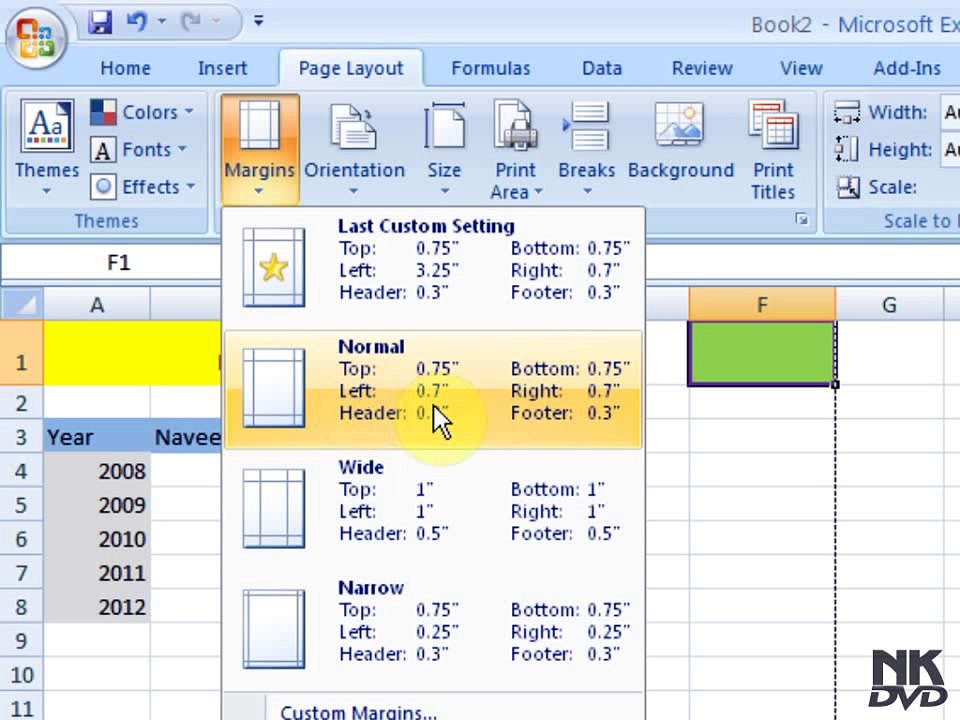
Task: Expand the theme Effects dropdown
Action: point(143,187)
